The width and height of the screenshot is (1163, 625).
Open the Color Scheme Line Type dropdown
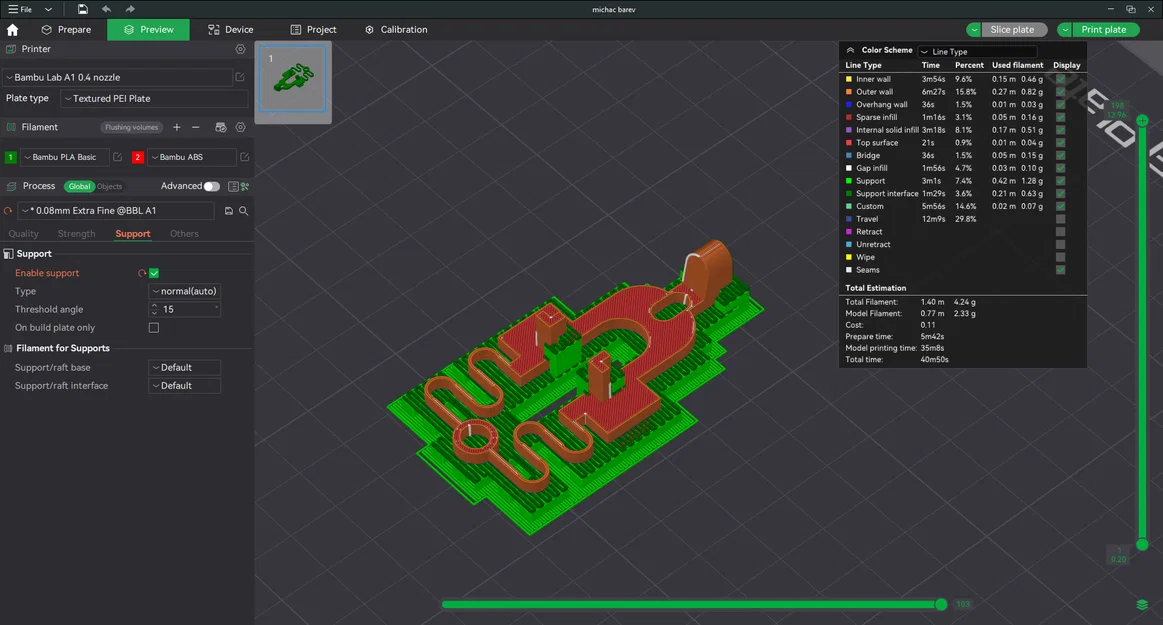pyautogui.click(x=978, y=52)
